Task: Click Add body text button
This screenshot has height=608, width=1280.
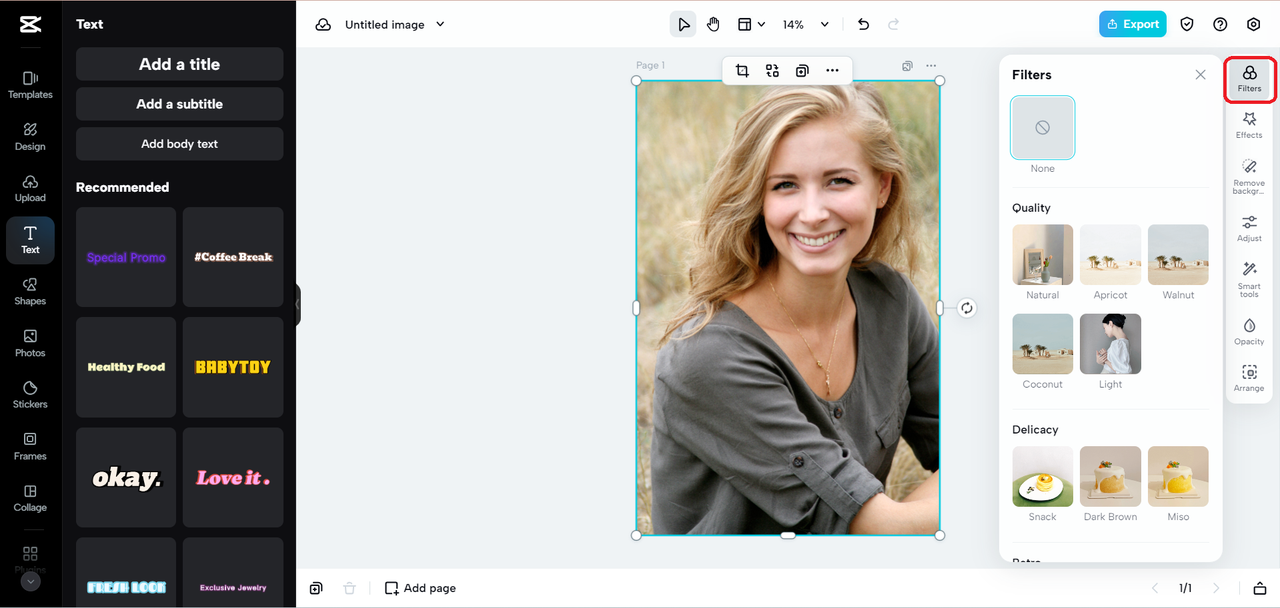Action: 180,144
